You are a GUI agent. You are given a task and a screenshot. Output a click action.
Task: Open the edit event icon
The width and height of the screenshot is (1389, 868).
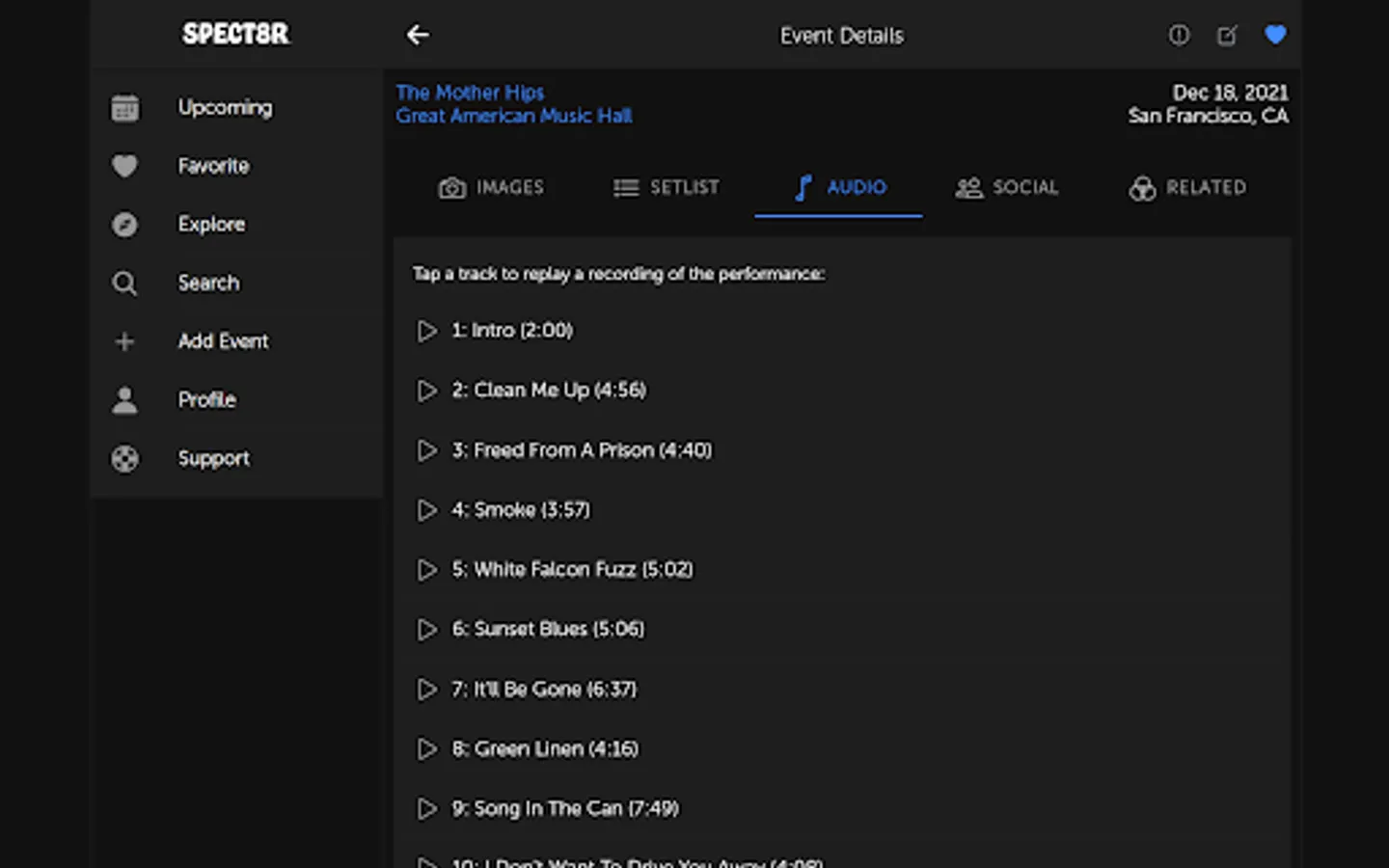tap(1227, 36)
